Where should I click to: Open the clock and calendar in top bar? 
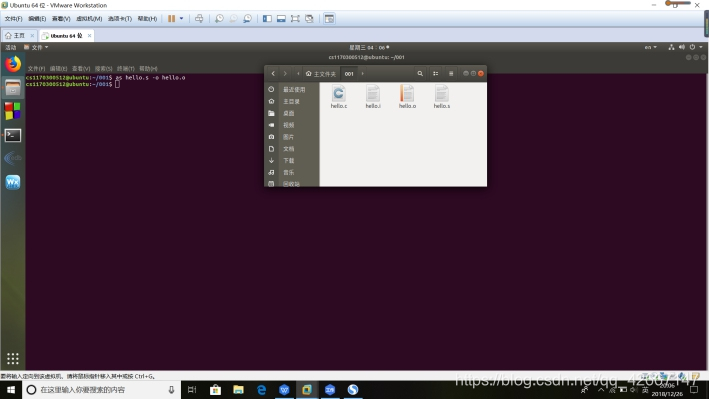coord(369,47)
